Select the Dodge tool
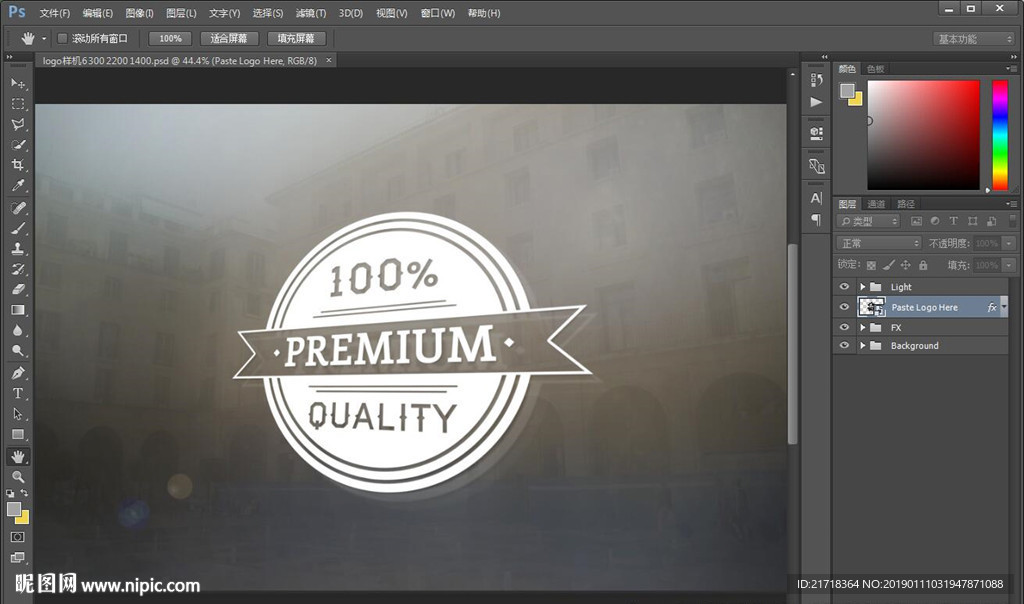This screenshot has width=1024, height=604. pos(18,351)
